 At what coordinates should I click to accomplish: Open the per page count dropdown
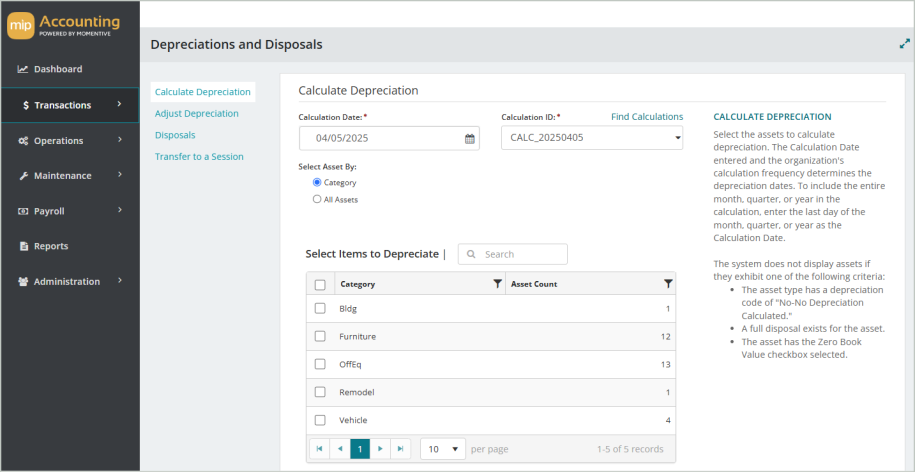[443, 449]
